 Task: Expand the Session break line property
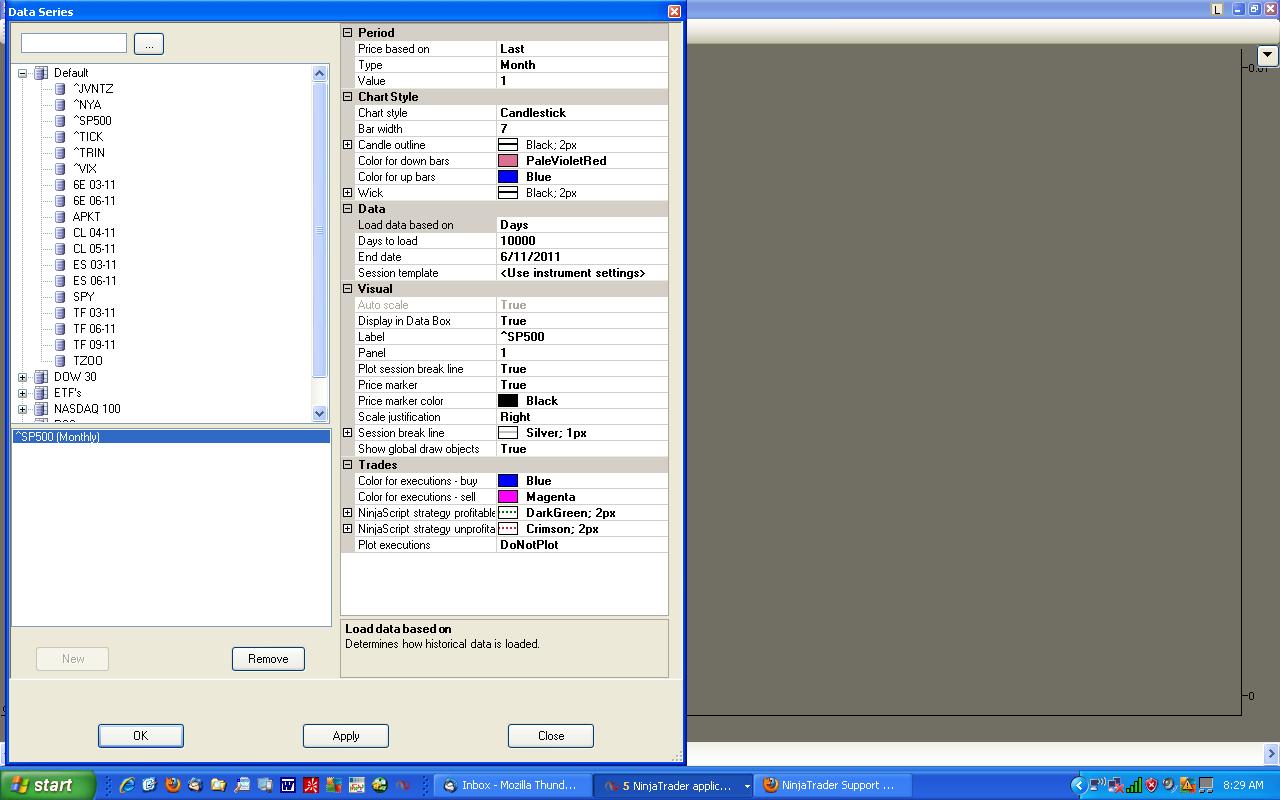(x=348, y=433)
